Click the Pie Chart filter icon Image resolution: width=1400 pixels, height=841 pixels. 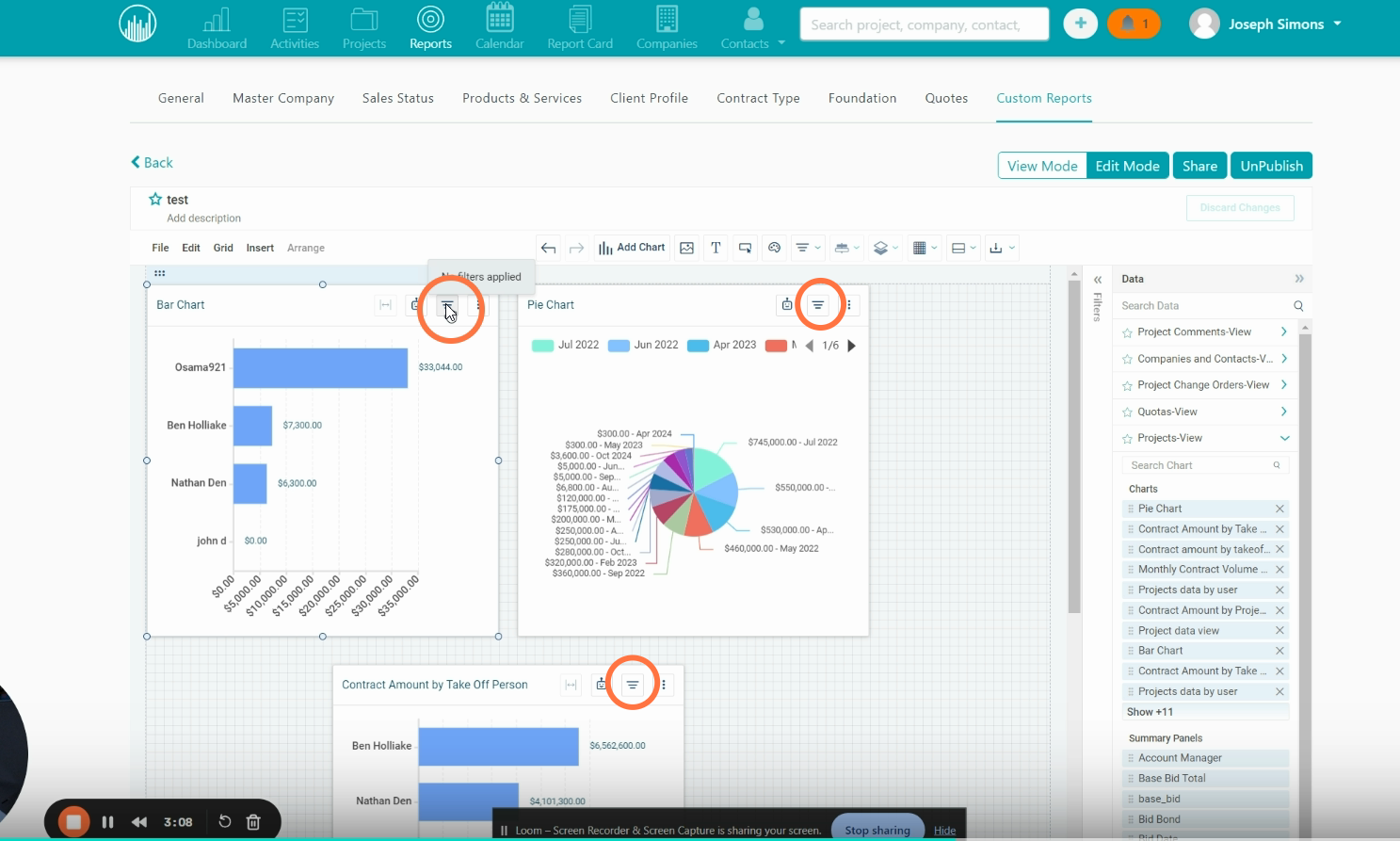point(818,304)
